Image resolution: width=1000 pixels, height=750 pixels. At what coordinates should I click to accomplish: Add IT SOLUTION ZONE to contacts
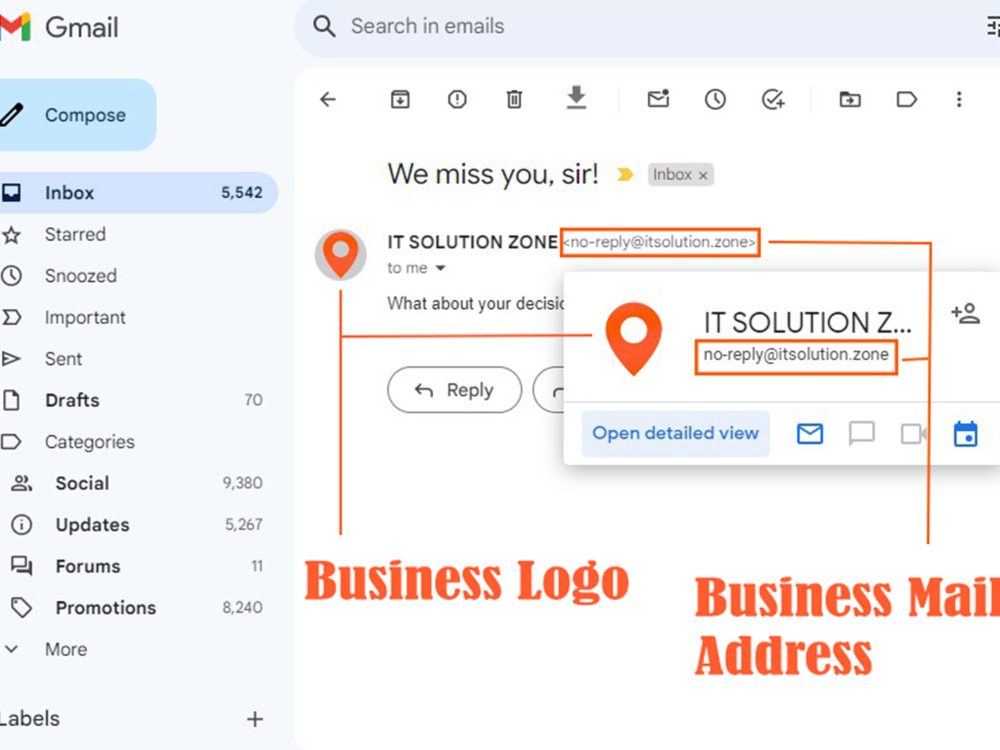click(x=966, y=313)
